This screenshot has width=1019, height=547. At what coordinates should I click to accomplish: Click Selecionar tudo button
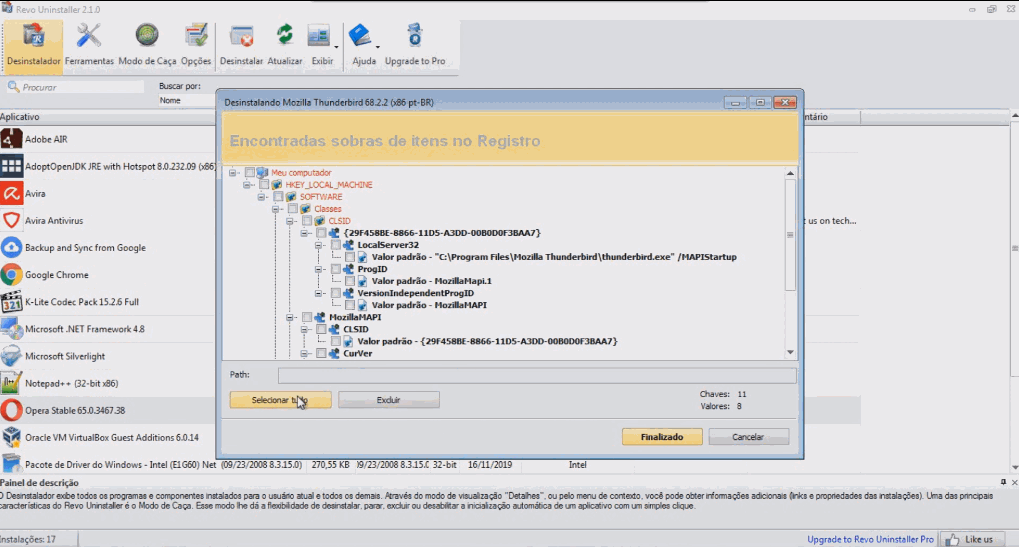coord(280,400)
